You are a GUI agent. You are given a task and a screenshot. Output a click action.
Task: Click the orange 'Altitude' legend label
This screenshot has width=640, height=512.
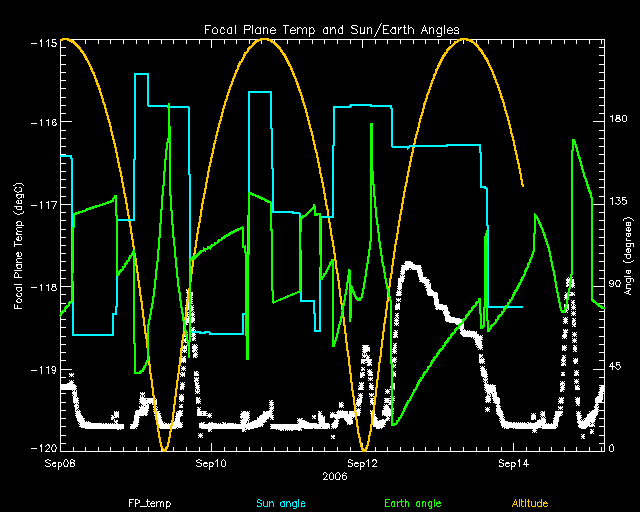coord(533,502)
